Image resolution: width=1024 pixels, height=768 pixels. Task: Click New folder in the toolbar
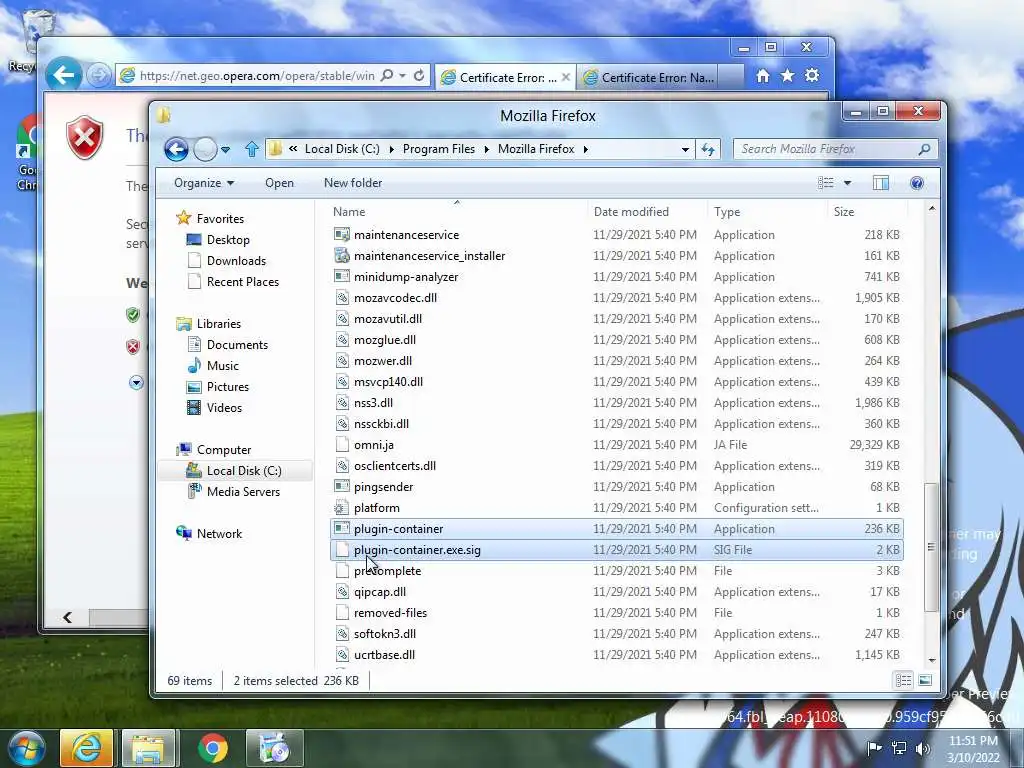point(353,183)
